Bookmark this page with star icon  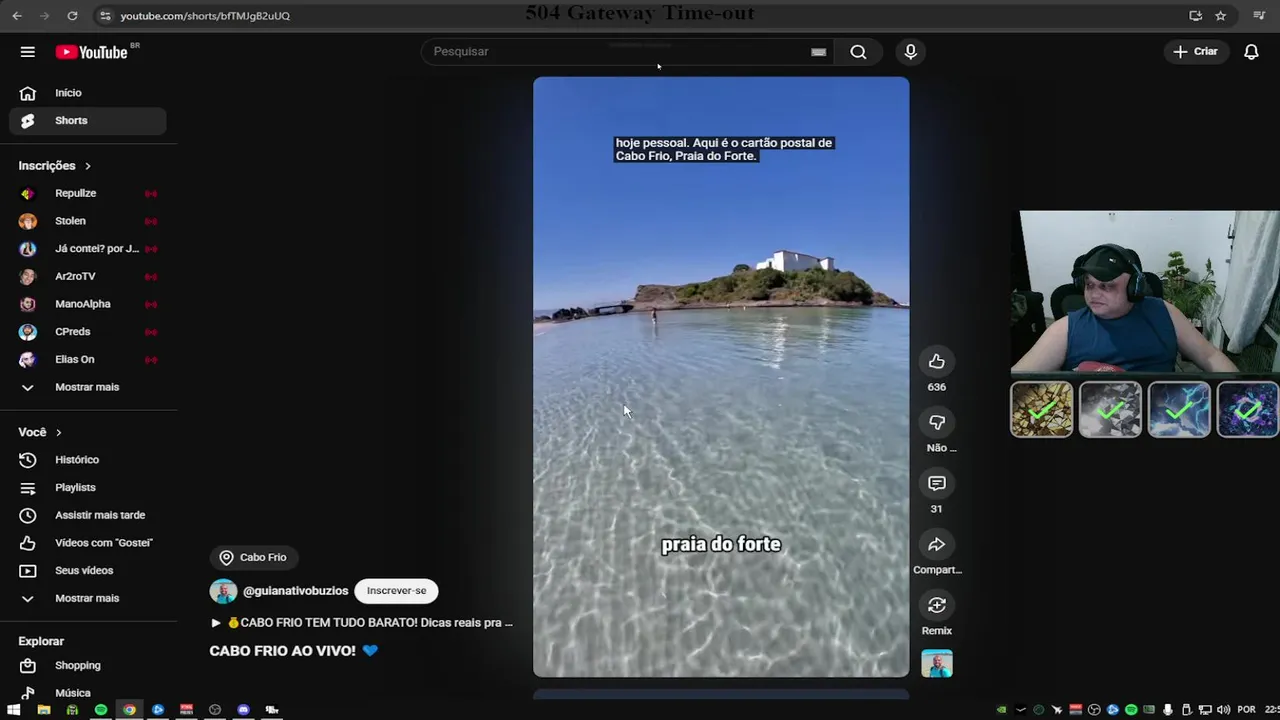pyautogui.click(x=1221, y=16)
